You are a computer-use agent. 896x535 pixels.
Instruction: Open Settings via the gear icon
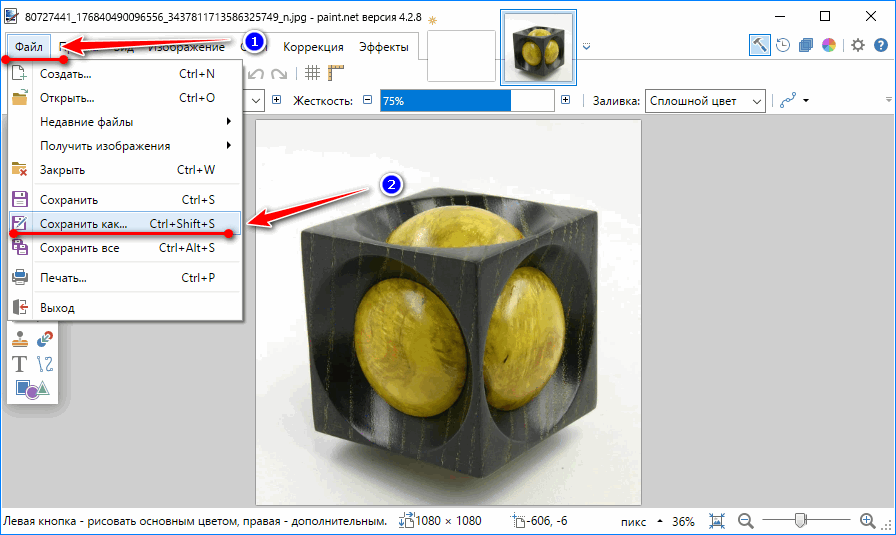point(858,45)
